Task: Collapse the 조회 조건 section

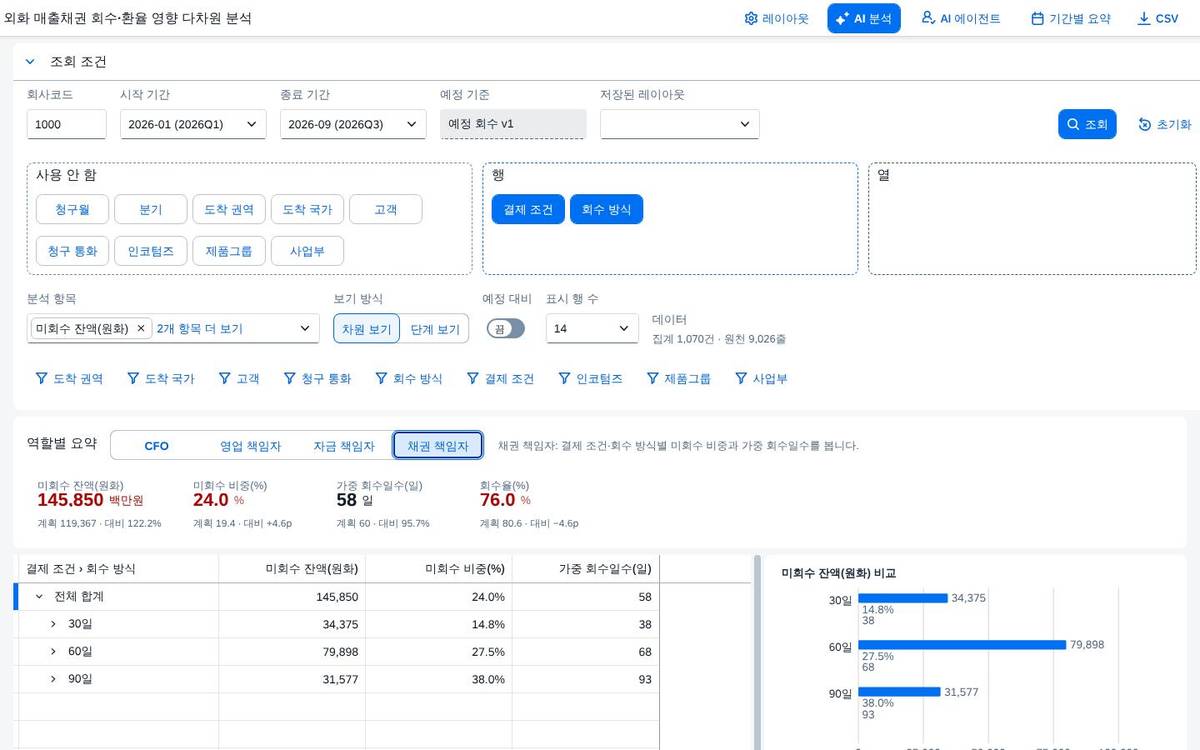Action: pyautogui.click(x=30, y=62)
